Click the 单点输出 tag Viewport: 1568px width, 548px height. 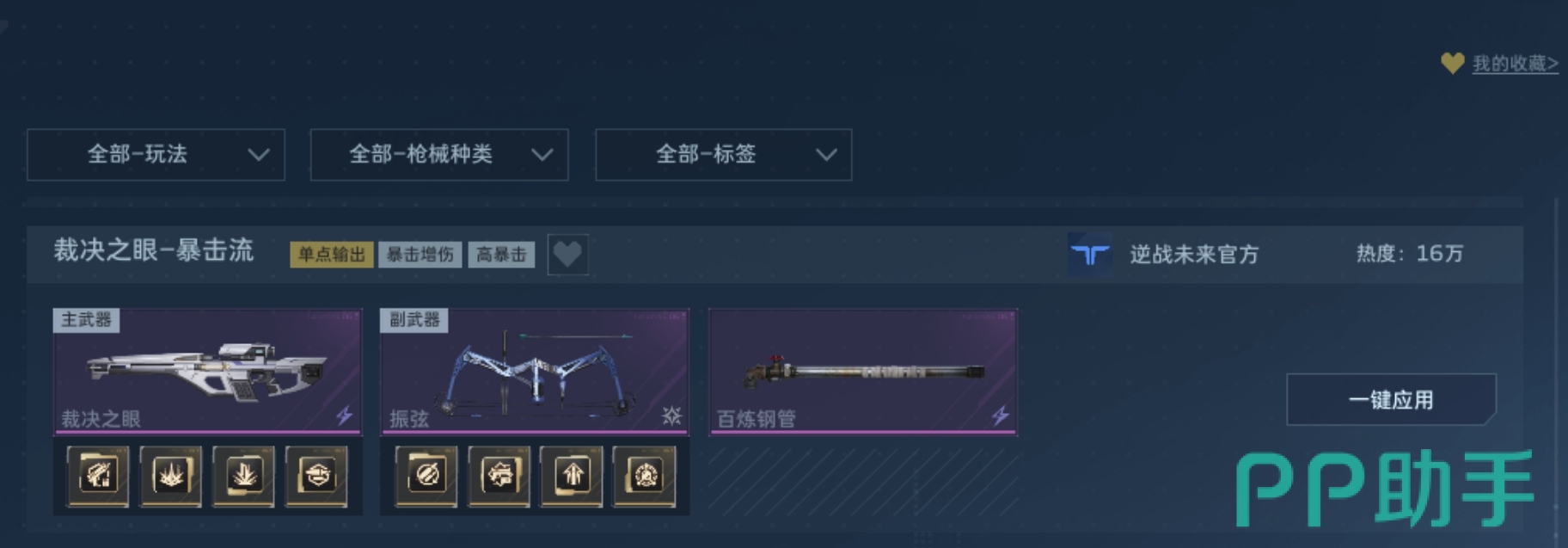tap(332, 255)
